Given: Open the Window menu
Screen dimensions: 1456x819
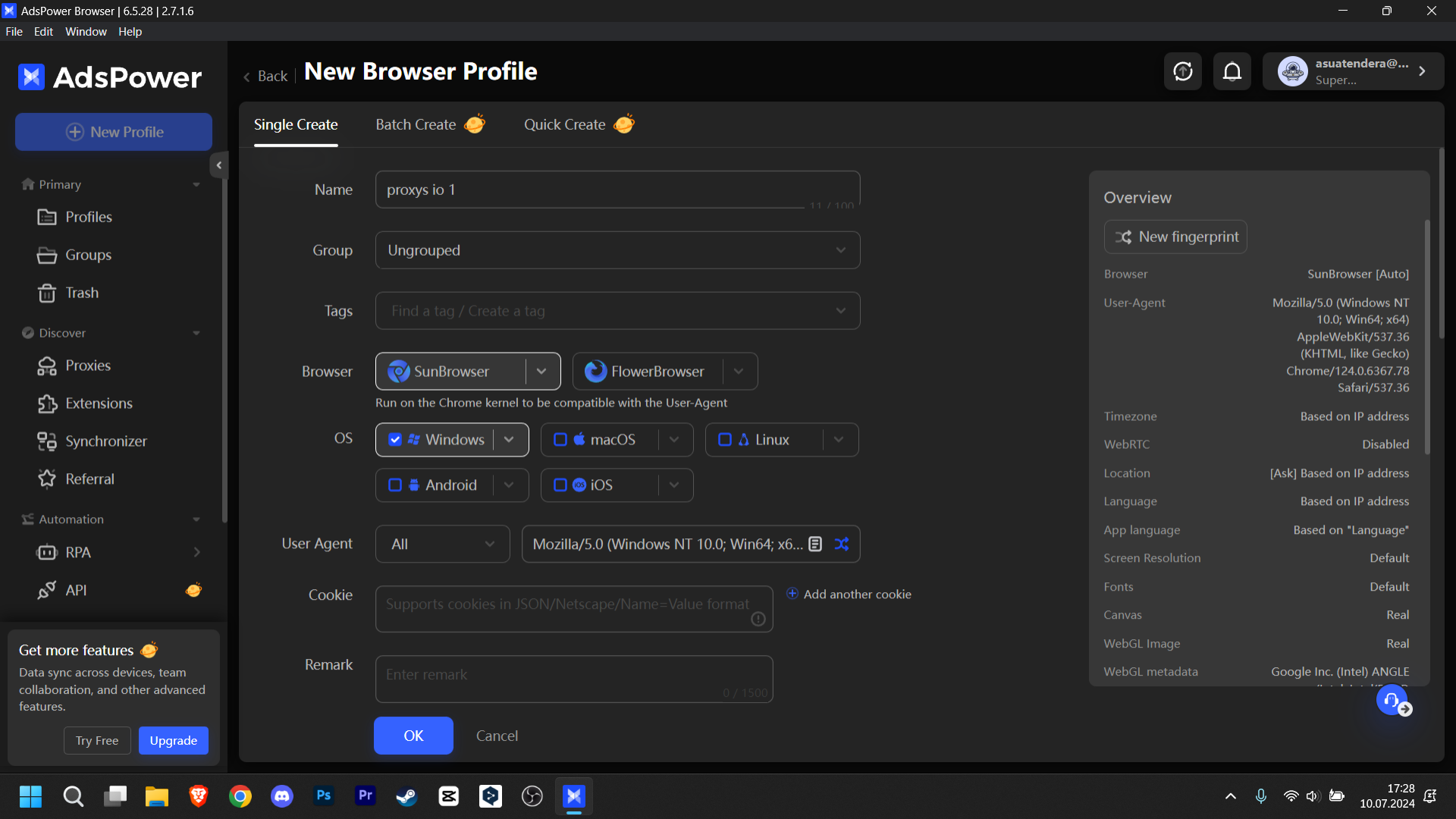Looking at the screenshot, I should (86, 32).
